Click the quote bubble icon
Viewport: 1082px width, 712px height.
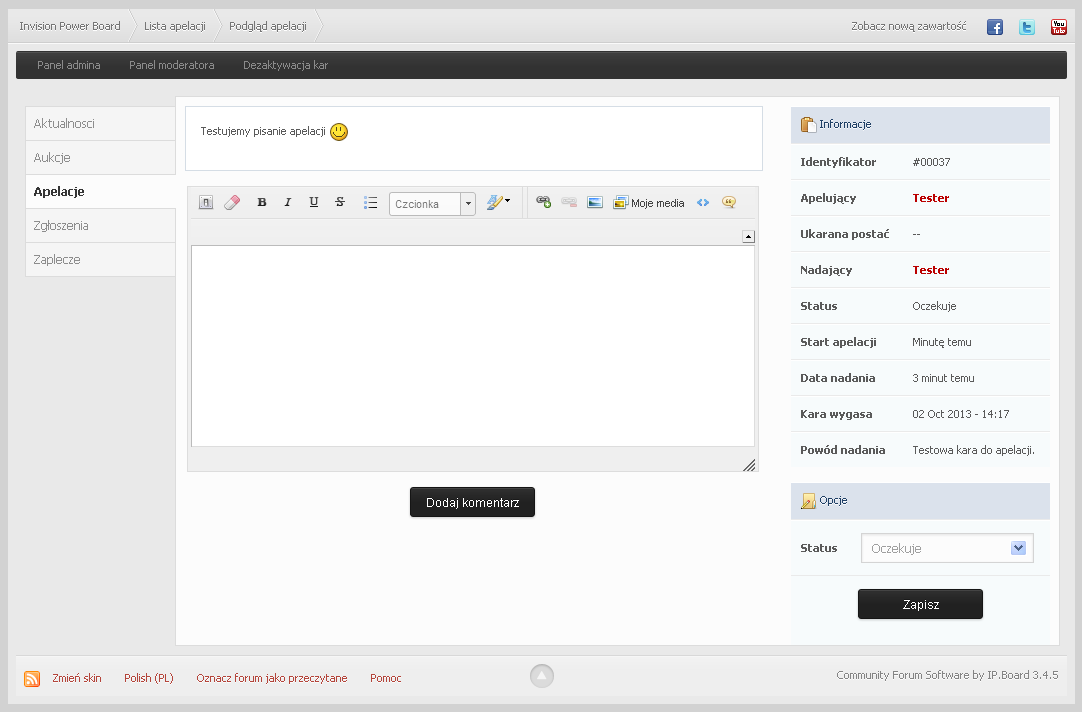click(x=729, y=202)
